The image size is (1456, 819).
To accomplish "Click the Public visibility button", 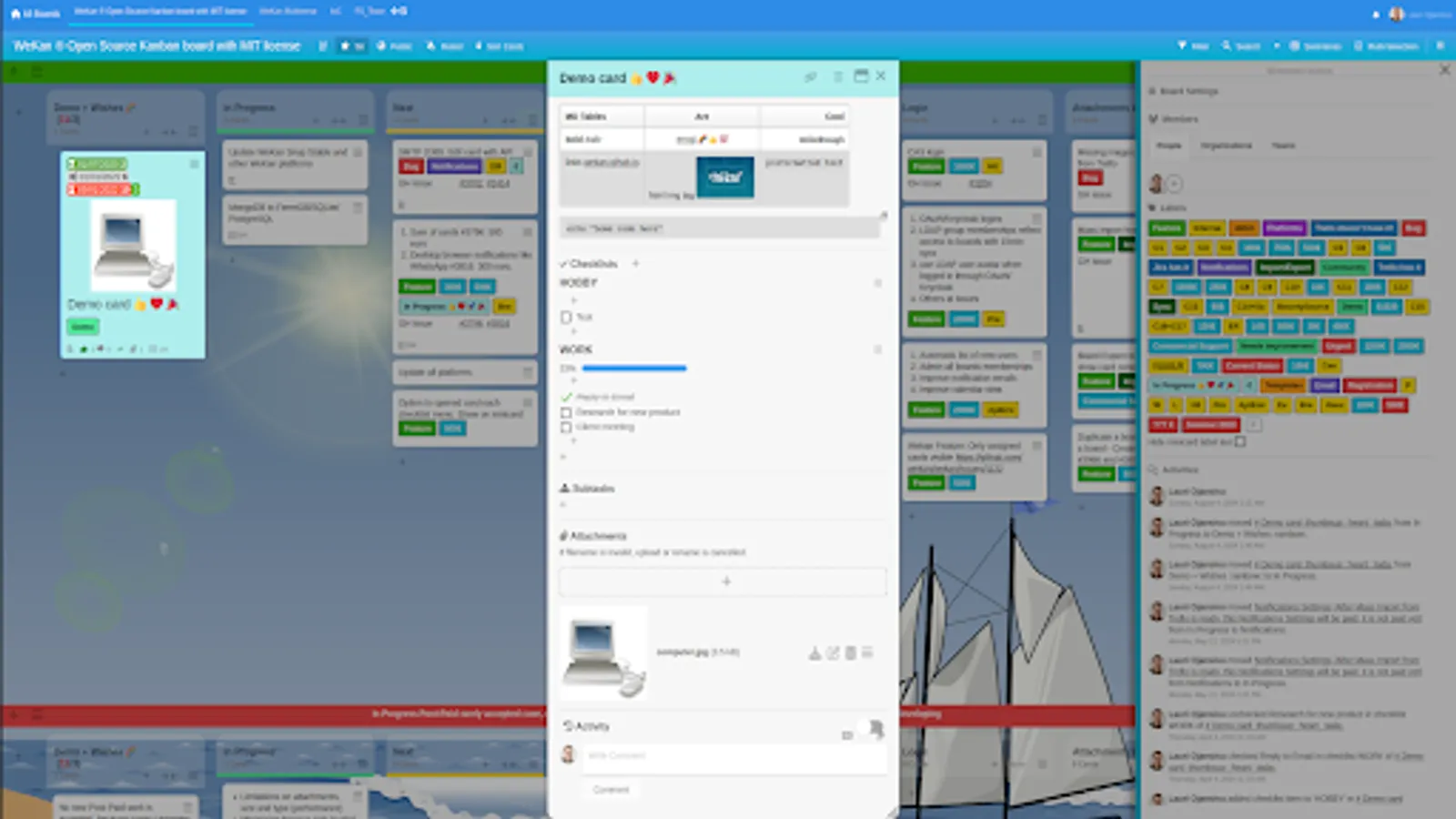I will click(394, 45).
